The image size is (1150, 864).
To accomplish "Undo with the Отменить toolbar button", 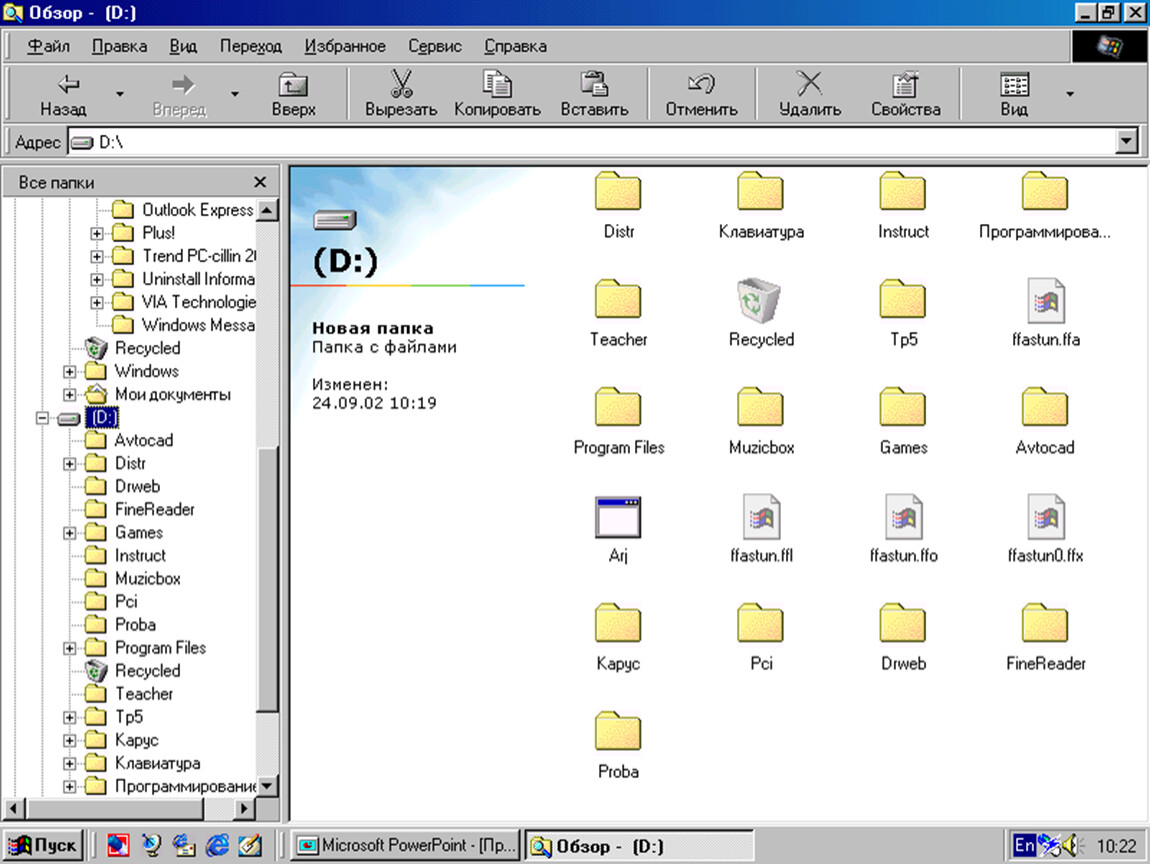I will pos(701,94).
